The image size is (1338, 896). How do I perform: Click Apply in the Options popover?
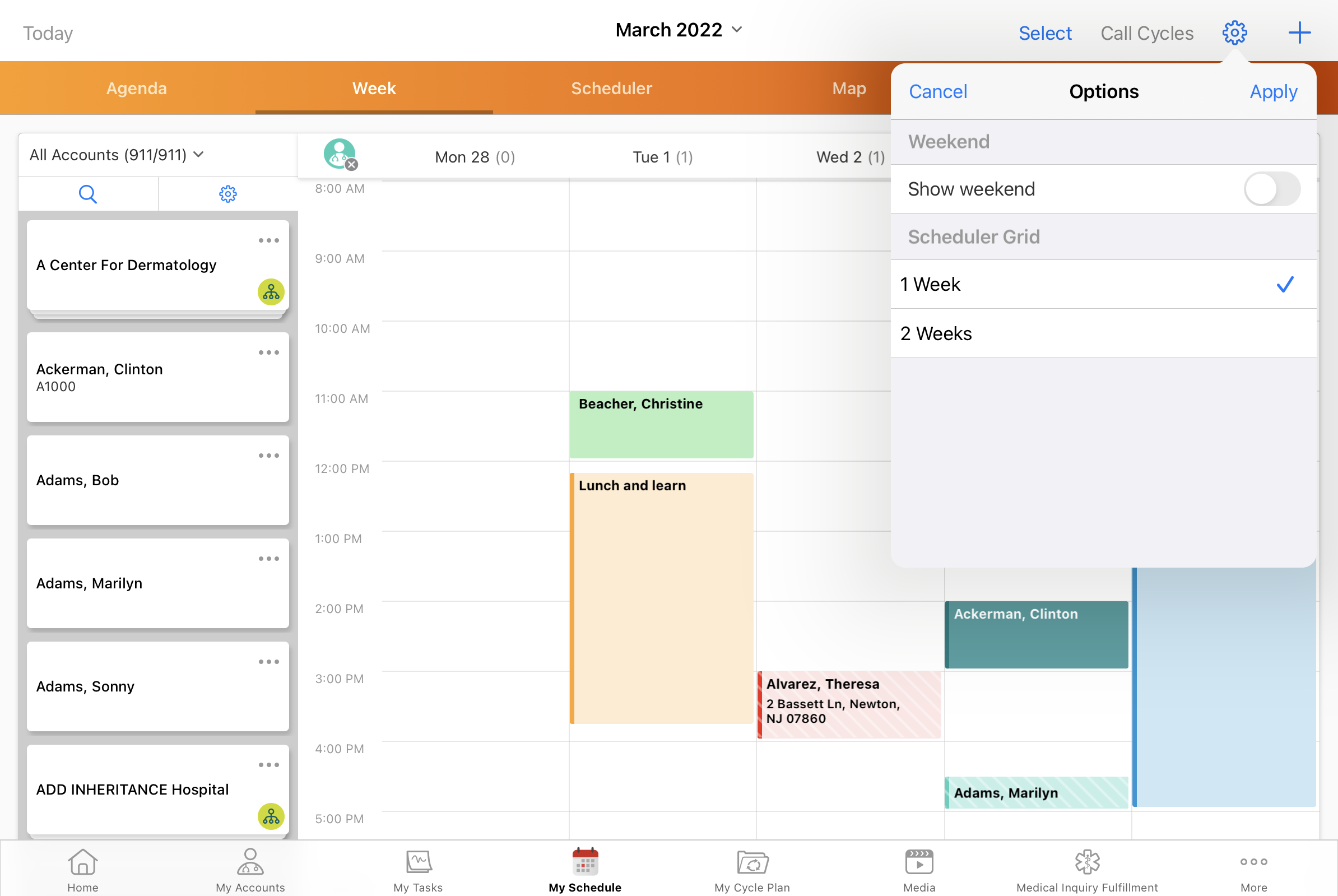coord(1273,92)
